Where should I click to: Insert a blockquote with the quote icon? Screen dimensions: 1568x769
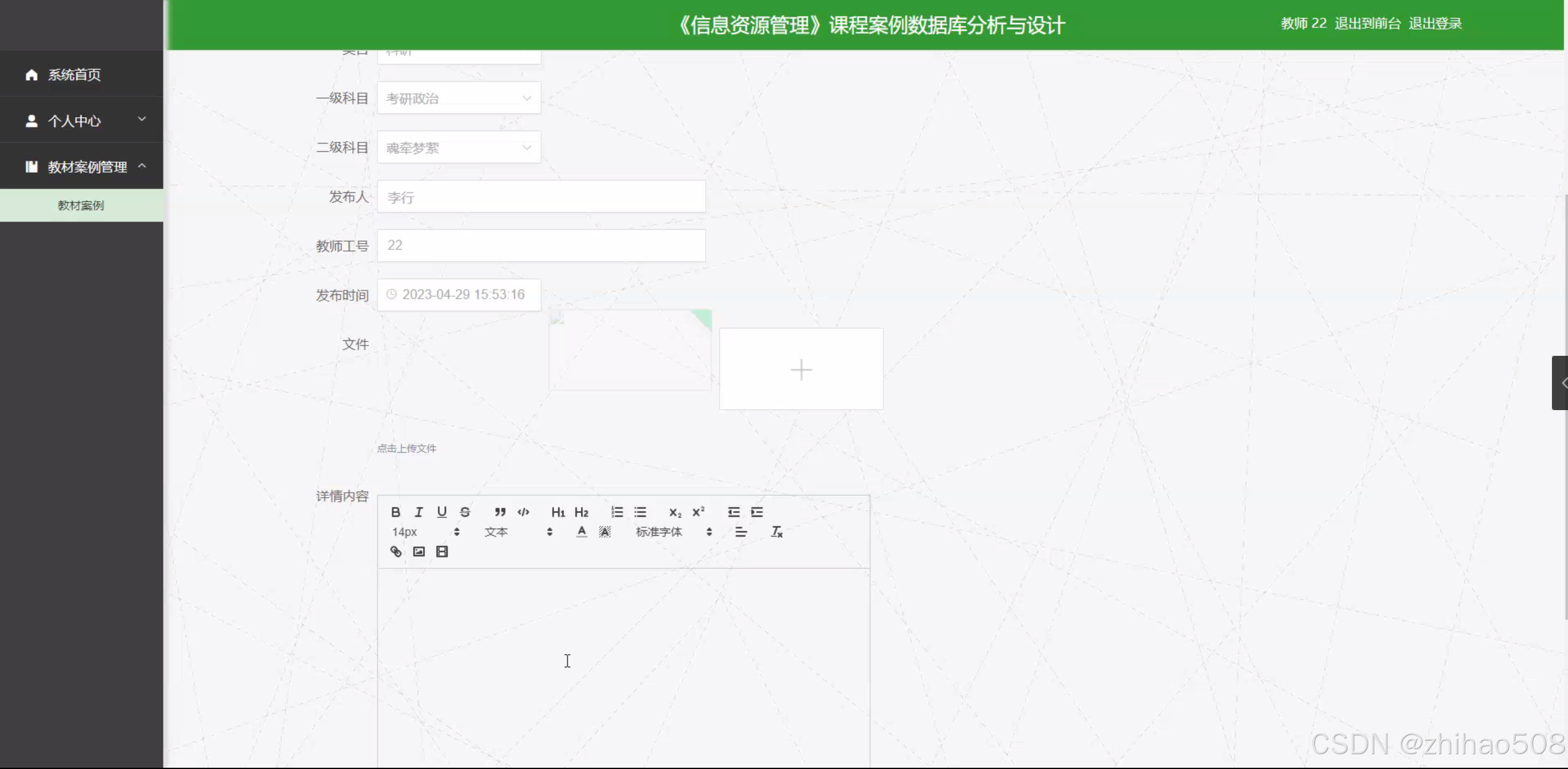pyautogui.click(x=500, y=512)
